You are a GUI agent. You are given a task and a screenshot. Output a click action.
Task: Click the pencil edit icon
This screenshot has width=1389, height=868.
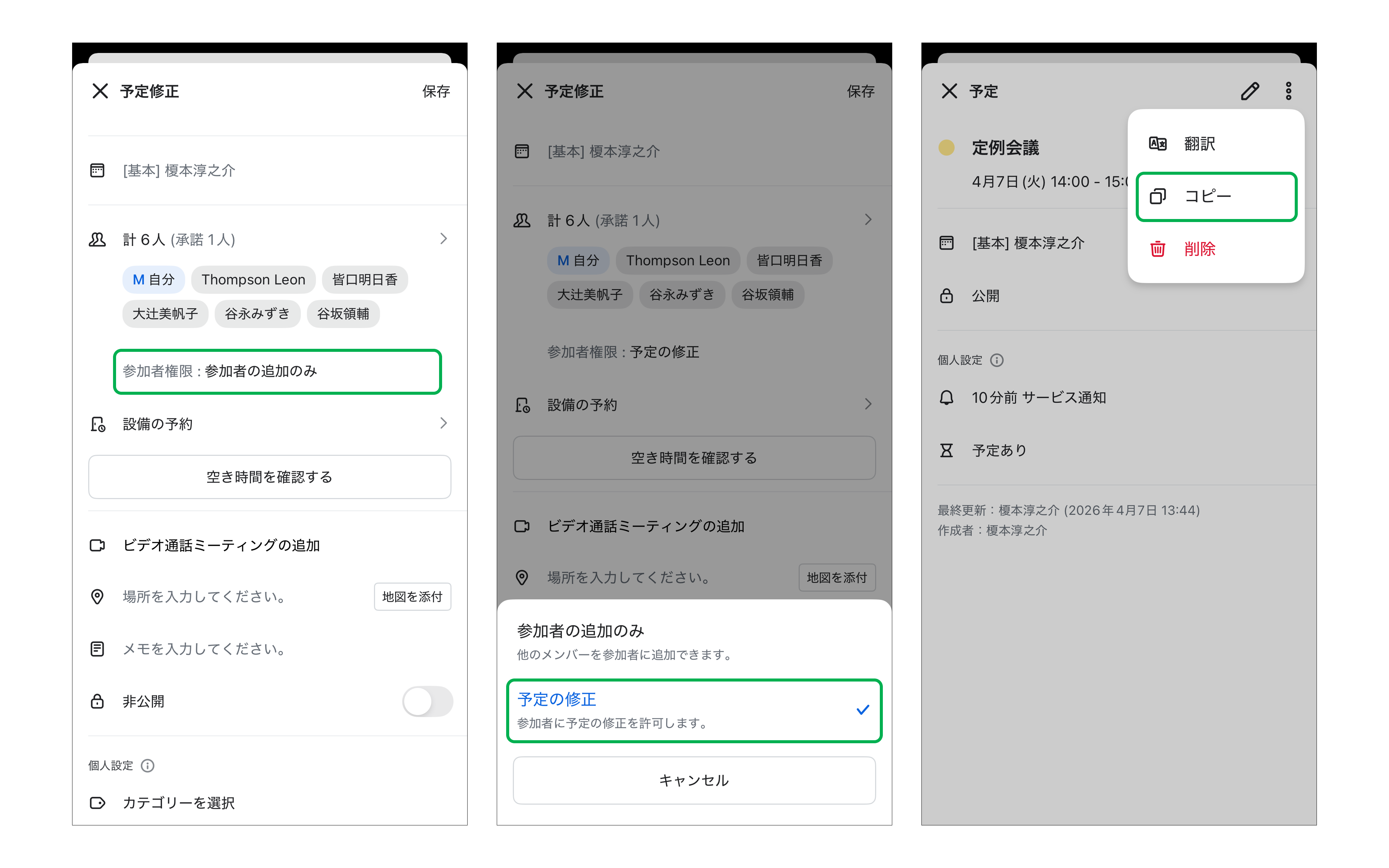point(1249,91)
